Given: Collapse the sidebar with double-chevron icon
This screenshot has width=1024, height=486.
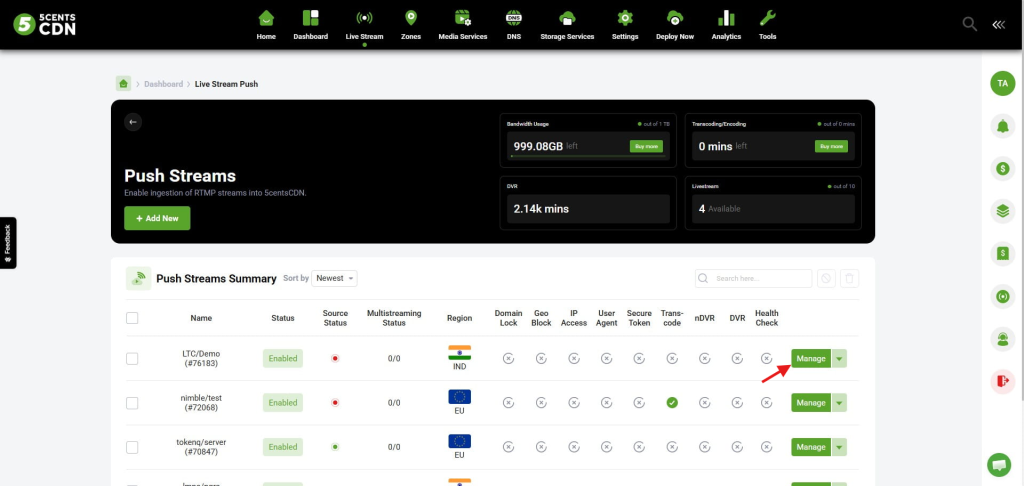Looking at the screenshot, I should pos(999,24).
